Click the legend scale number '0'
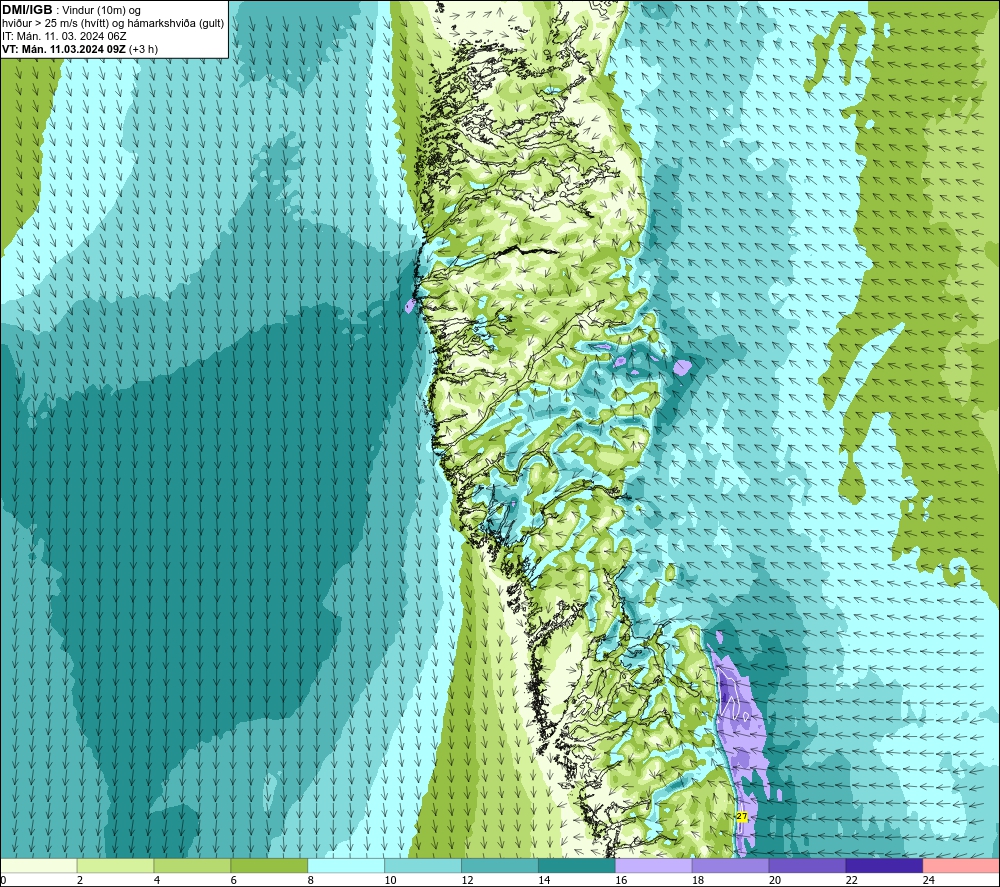 click(x=3, y=880)
